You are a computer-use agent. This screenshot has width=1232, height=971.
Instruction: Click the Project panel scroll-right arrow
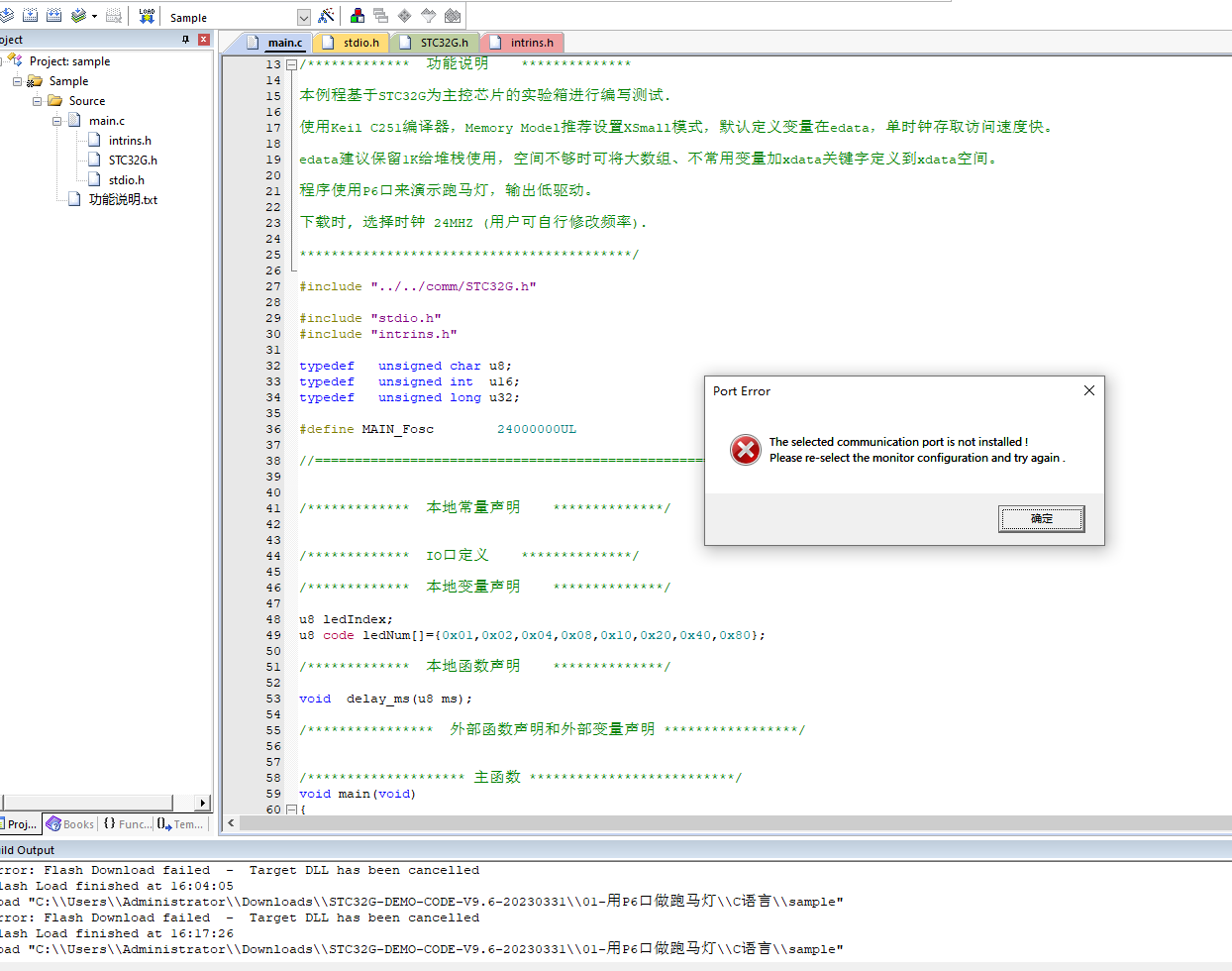point(203,803)
